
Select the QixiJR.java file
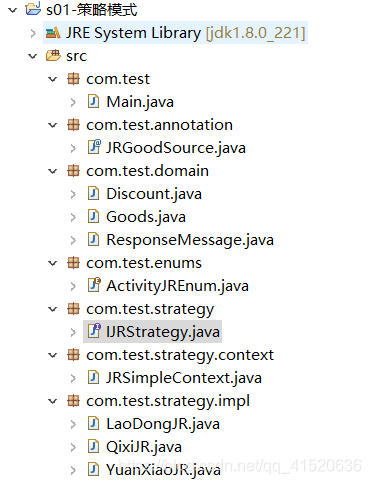(144, 447)
